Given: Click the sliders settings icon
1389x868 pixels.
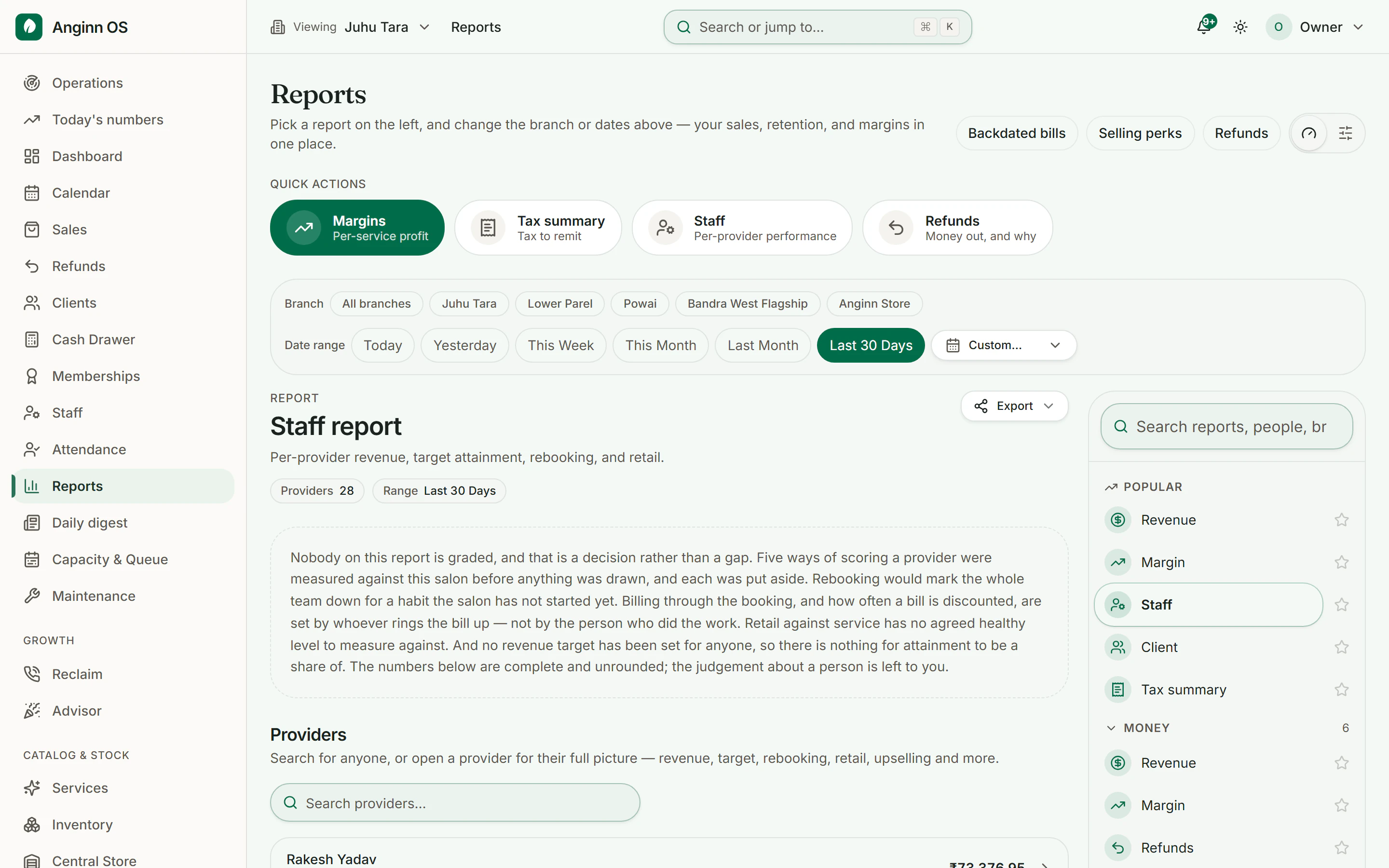Looking at the screenshot, I should coord(1346,133).
